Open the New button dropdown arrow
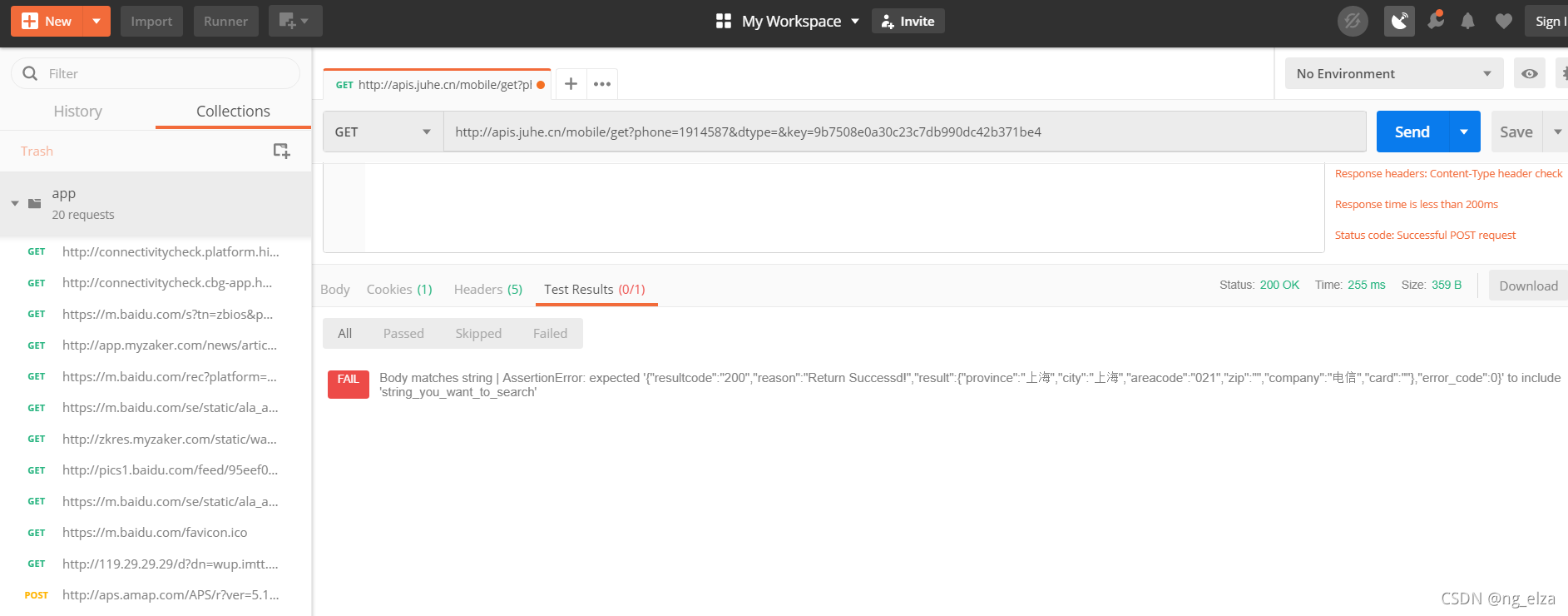 click(x=96, y=21)
